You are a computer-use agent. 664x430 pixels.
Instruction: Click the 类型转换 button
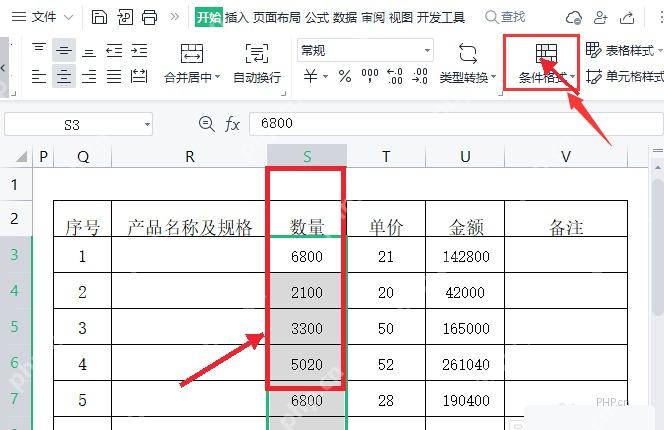click(468, 63)
